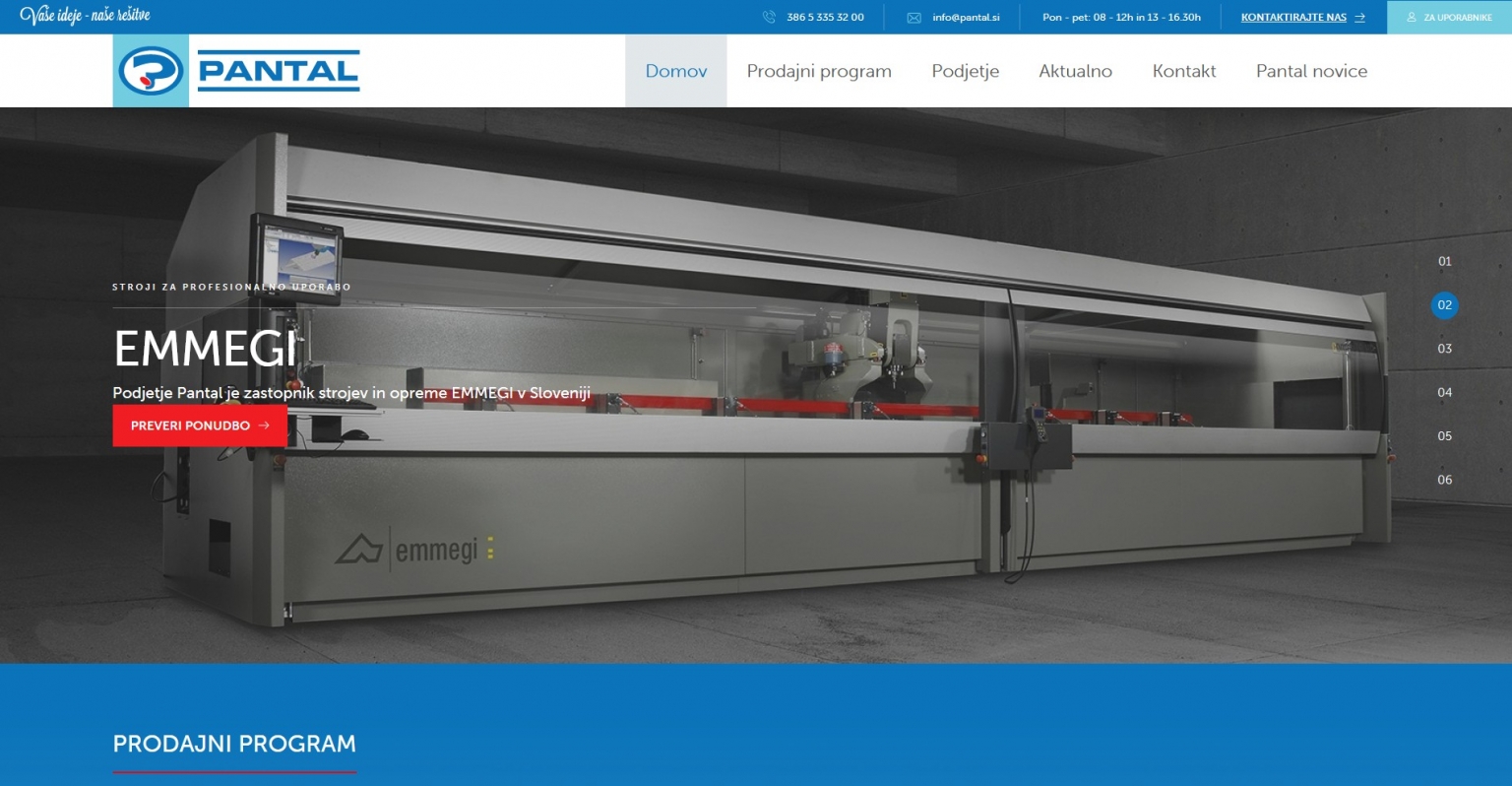This screenshot has height=786, width=1512.
Task: Go to slide 06 in the slider
Action: click(1444, 480)
